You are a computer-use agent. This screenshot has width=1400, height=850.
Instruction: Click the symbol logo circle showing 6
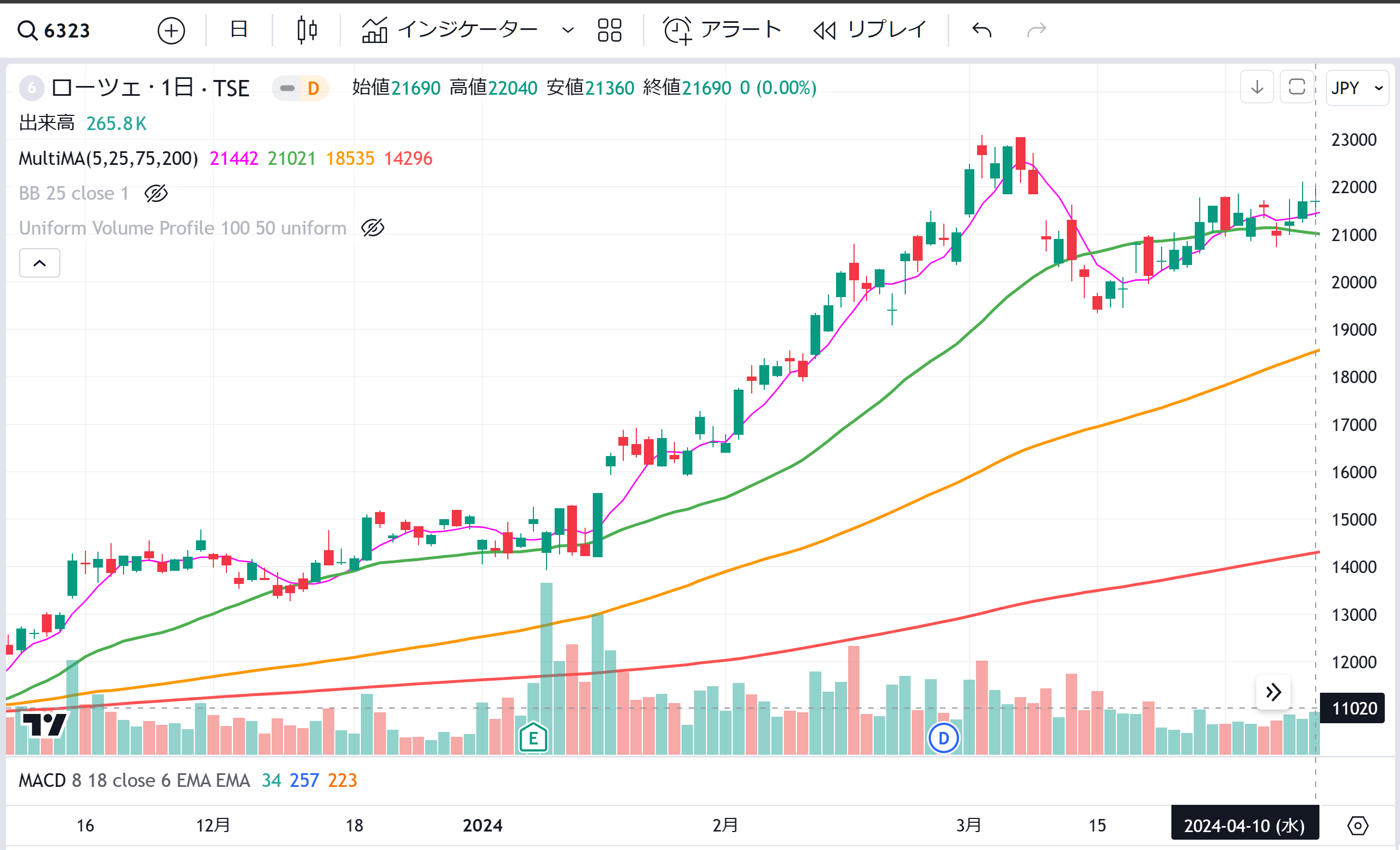pyautogui.click(x=32, y=88)
